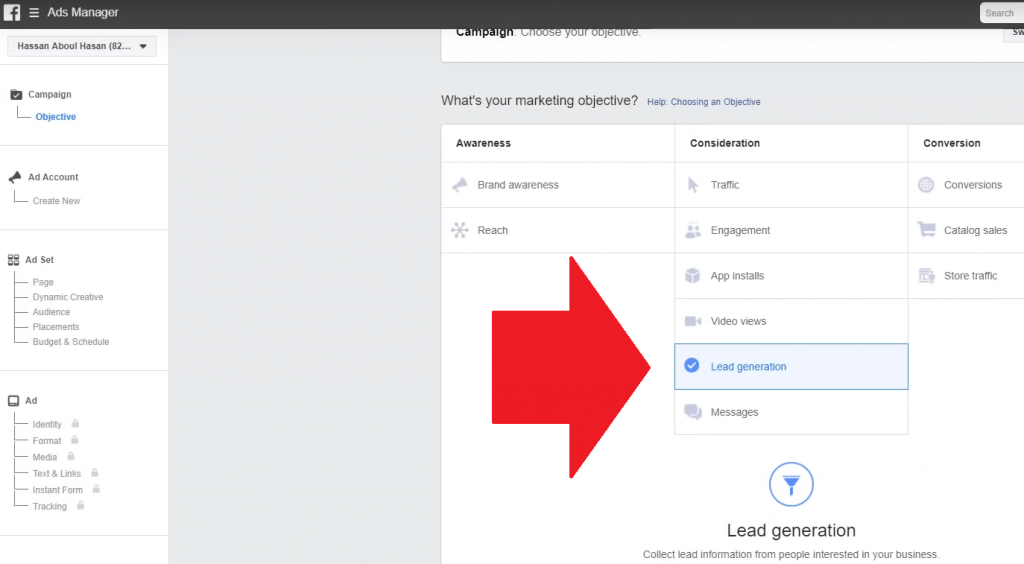Click the Facebook logo icon
The image size is (1024, 564).
(x=12, y=13)
